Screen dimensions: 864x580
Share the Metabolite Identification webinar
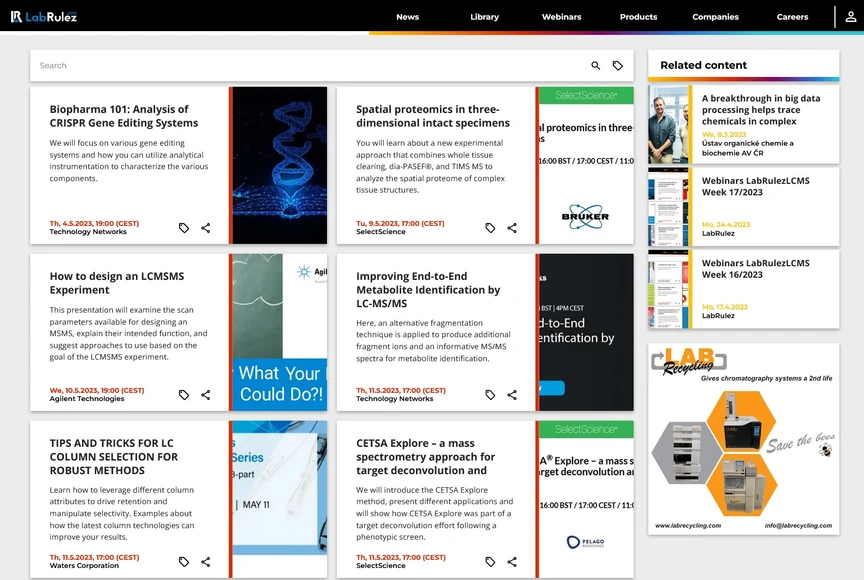coord(512,394)
